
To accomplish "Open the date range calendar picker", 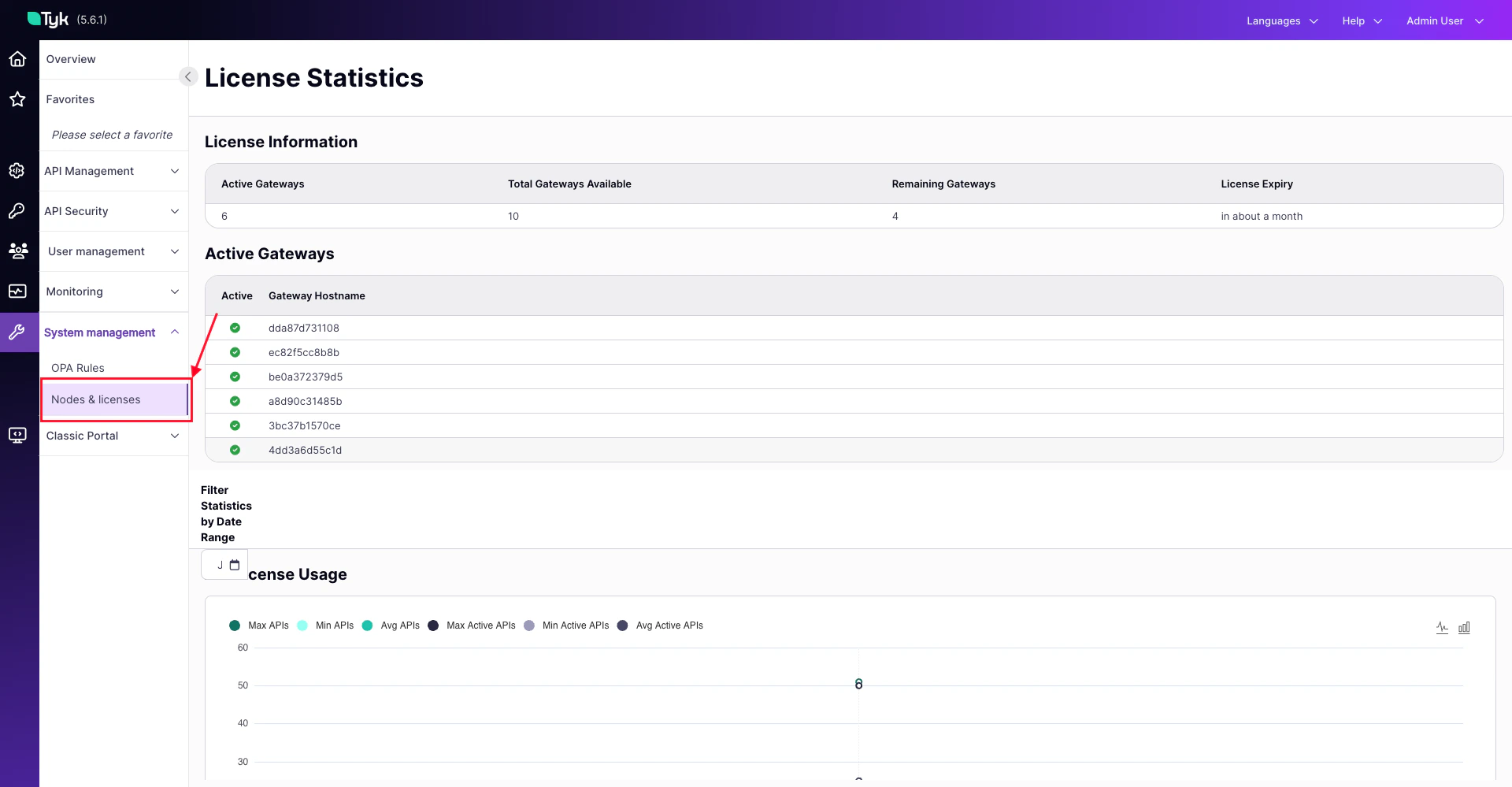I will click(235, 564).
